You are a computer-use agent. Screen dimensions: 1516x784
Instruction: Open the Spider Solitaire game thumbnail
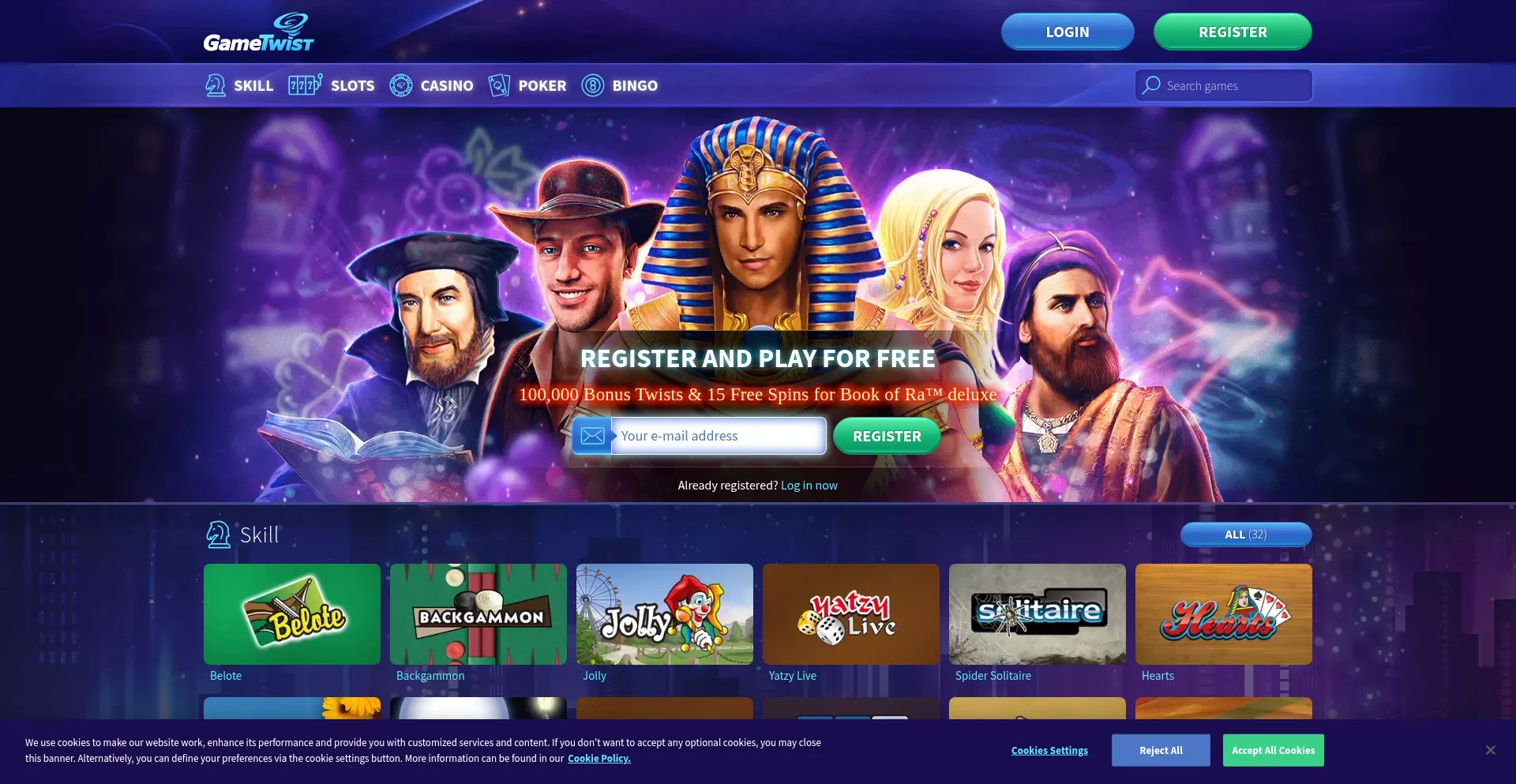click(x=1038, y=614)
